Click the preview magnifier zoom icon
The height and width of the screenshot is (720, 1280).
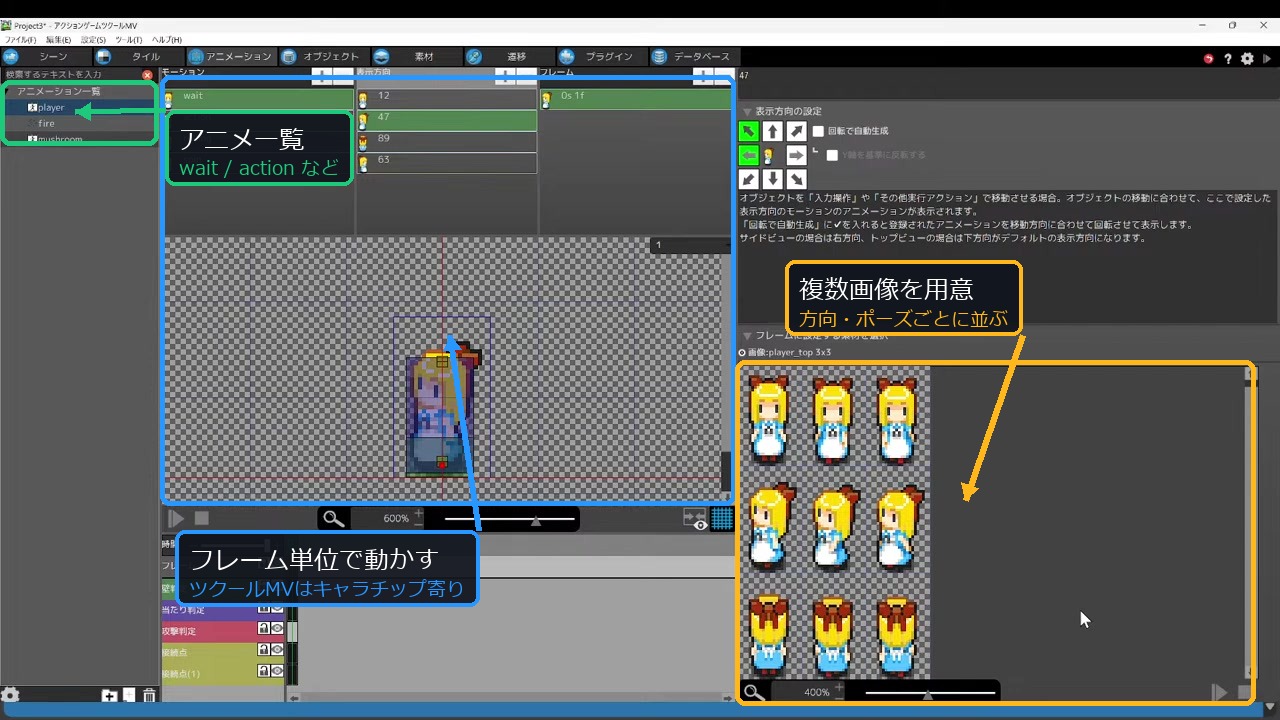333,519
